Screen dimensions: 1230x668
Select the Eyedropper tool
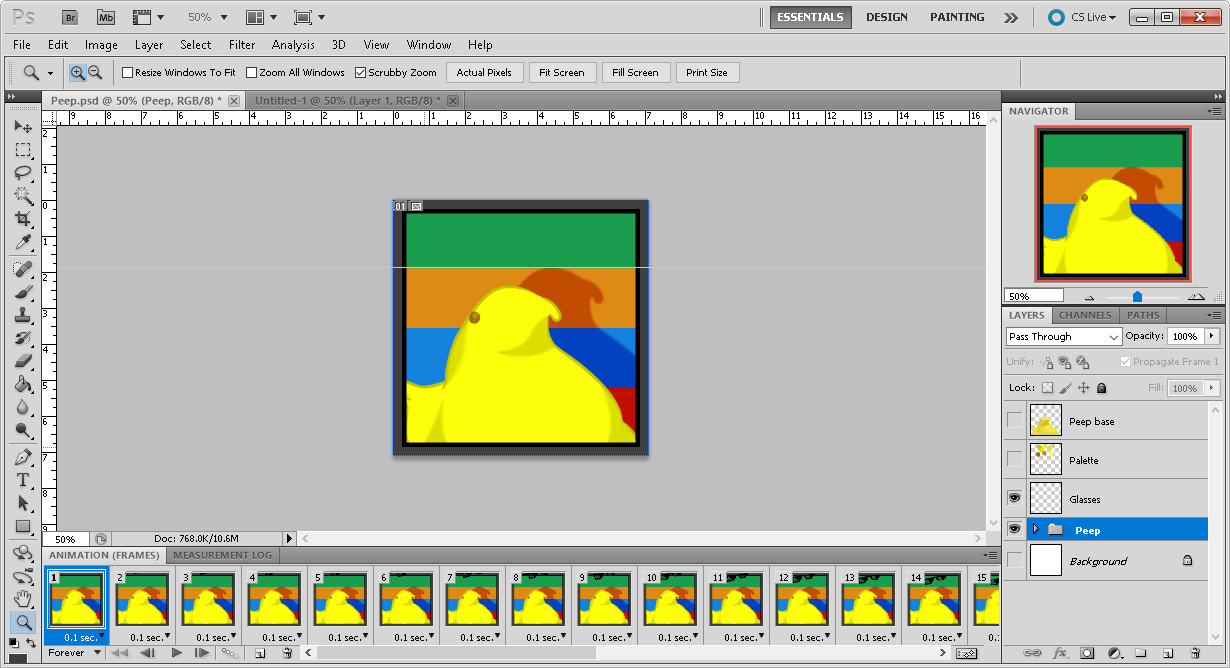tap(23, 243)
